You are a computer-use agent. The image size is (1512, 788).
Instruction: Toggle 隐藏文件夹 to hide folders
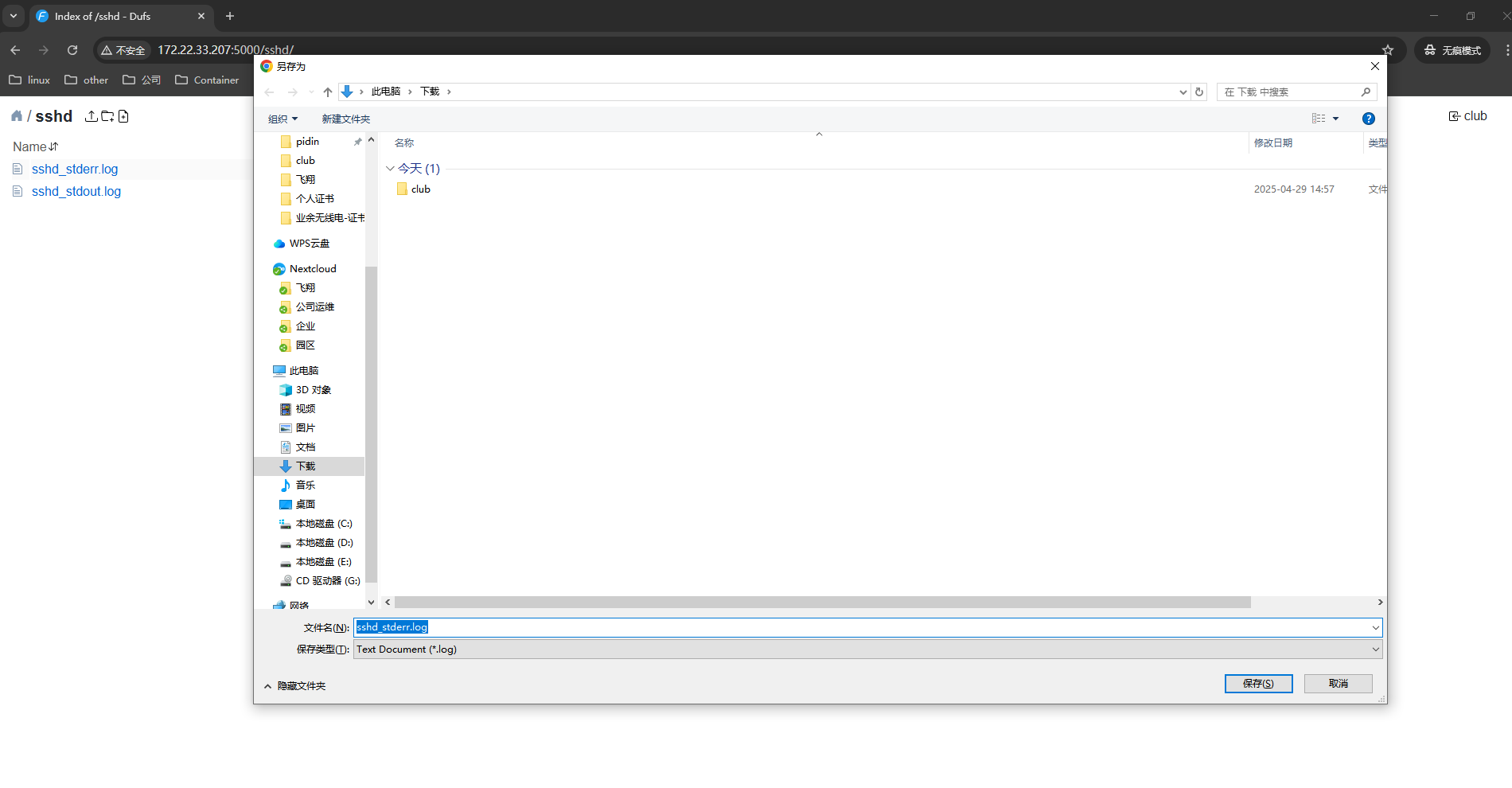(x=294, y=686)
